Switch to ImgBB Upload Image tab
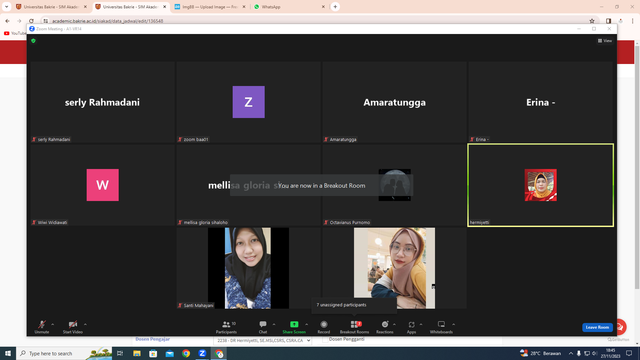640x360 pixels. (x=210, y=7)
